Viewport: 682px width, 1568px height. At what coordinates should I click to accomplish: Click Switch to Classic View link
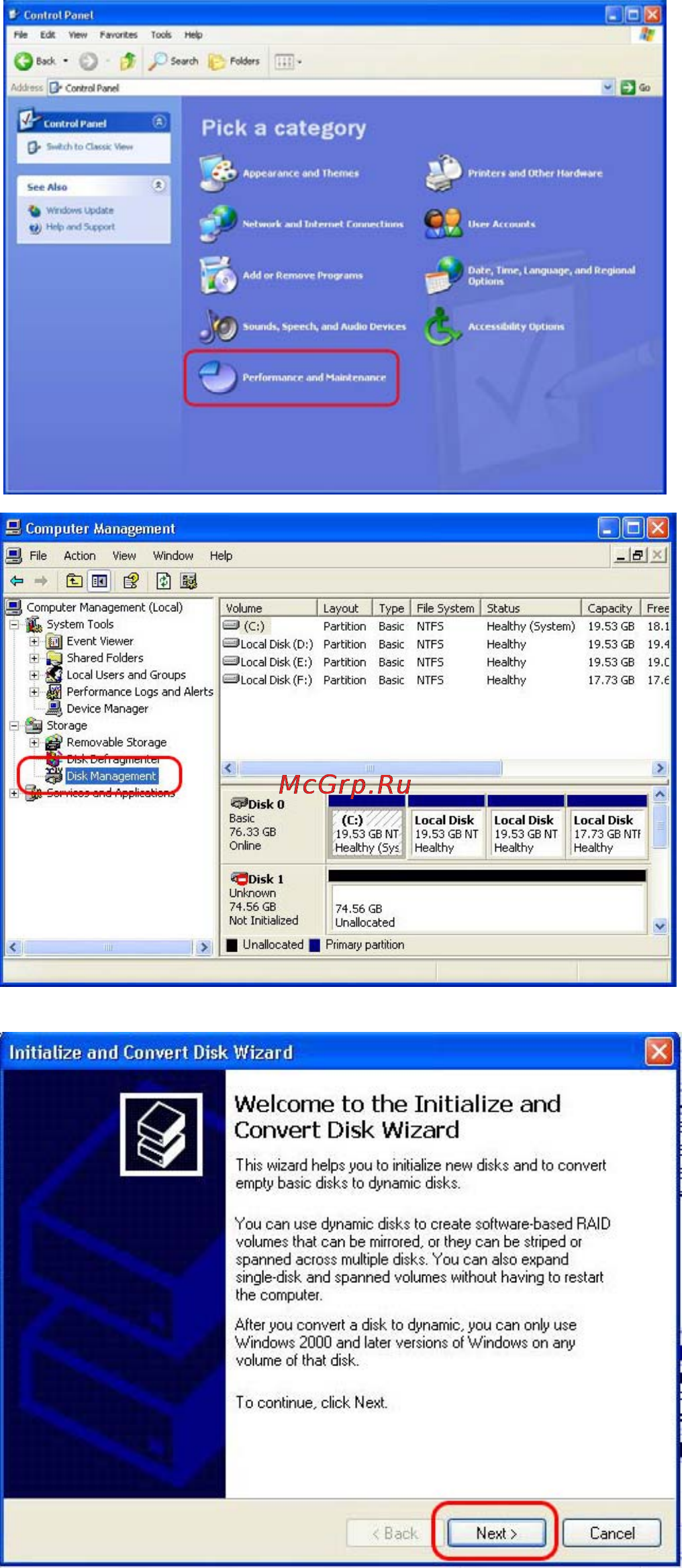89,146
